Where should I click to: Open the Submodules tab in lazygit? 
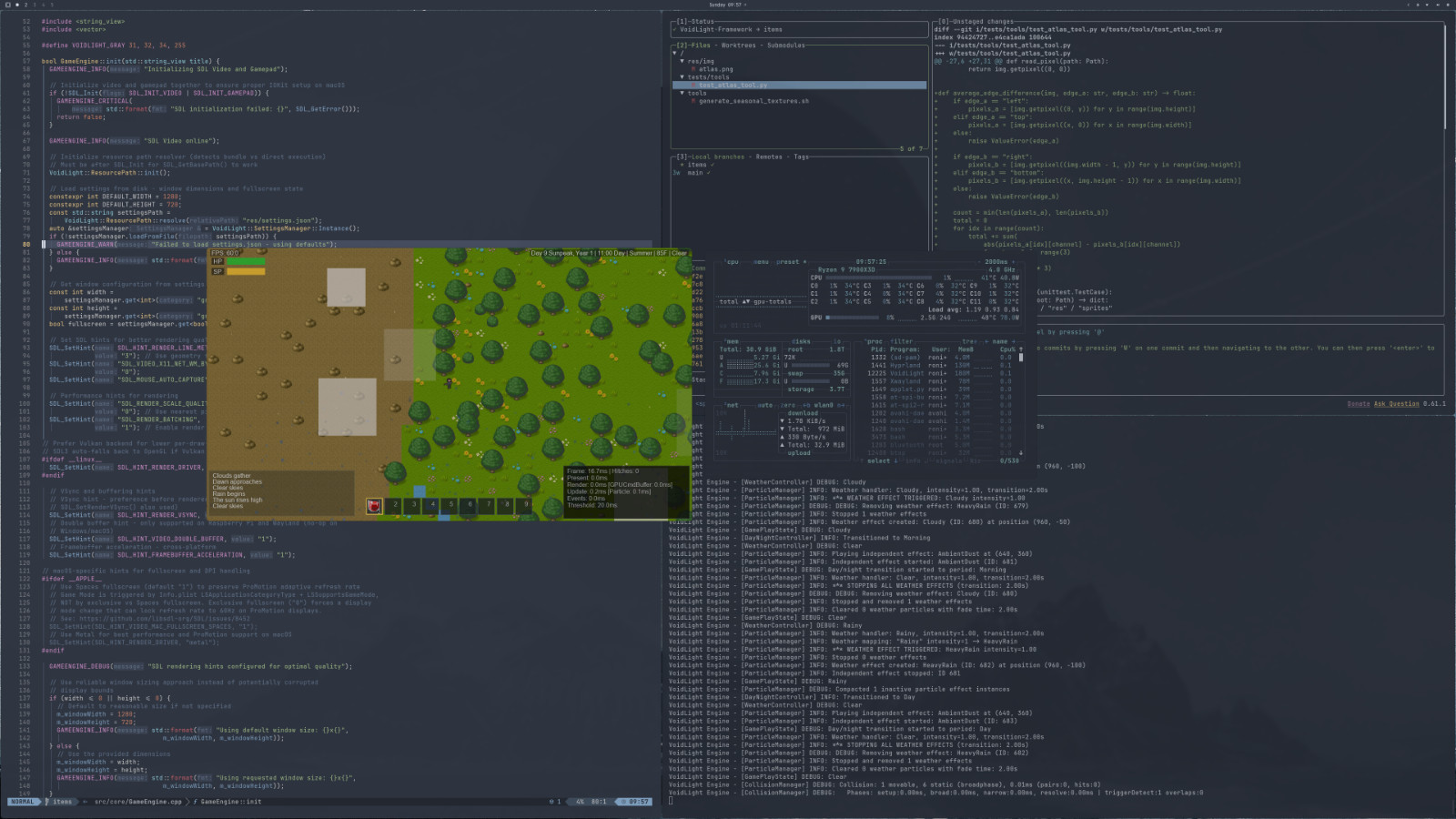pyautogui.click(x=786, y=45)
